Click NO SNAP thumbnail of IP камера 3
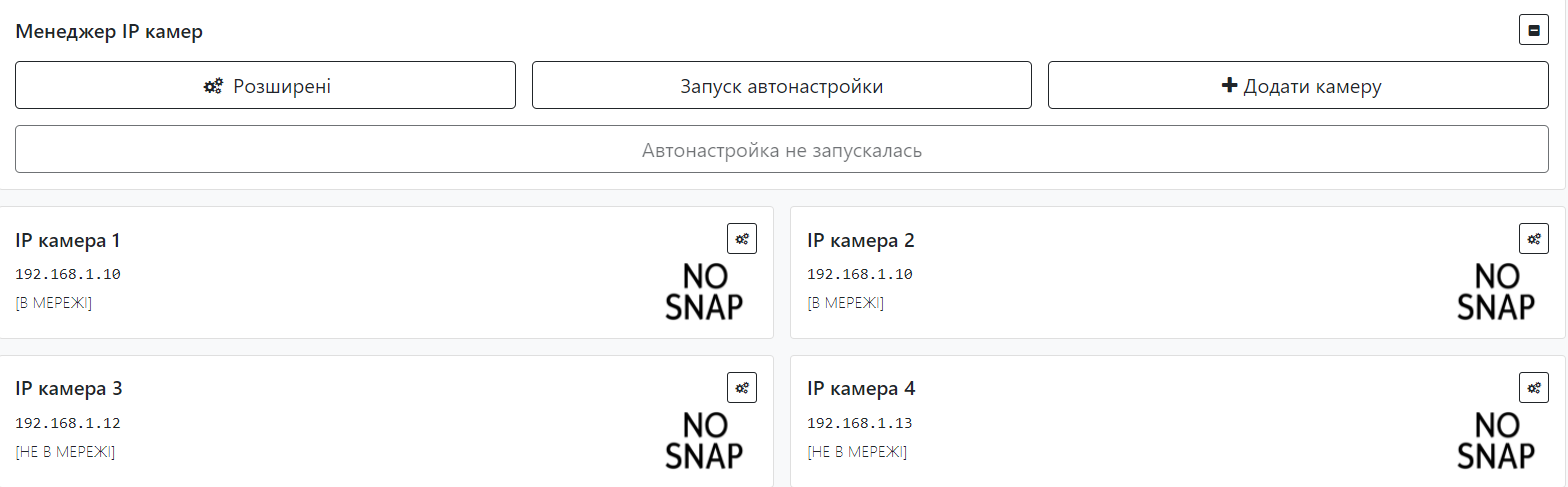Viewport: 1568px width, 487px height. pos(704,440)
